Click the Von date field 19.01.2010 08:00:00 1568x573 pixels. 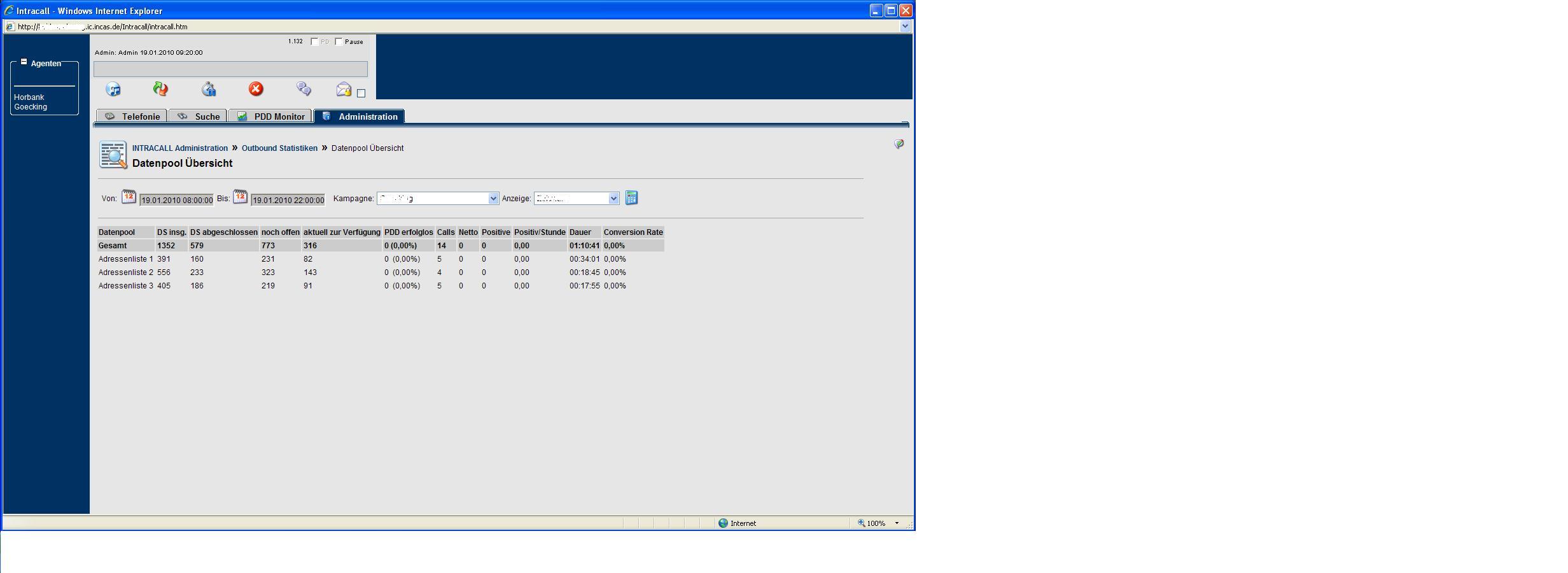(x=177, y=200)
